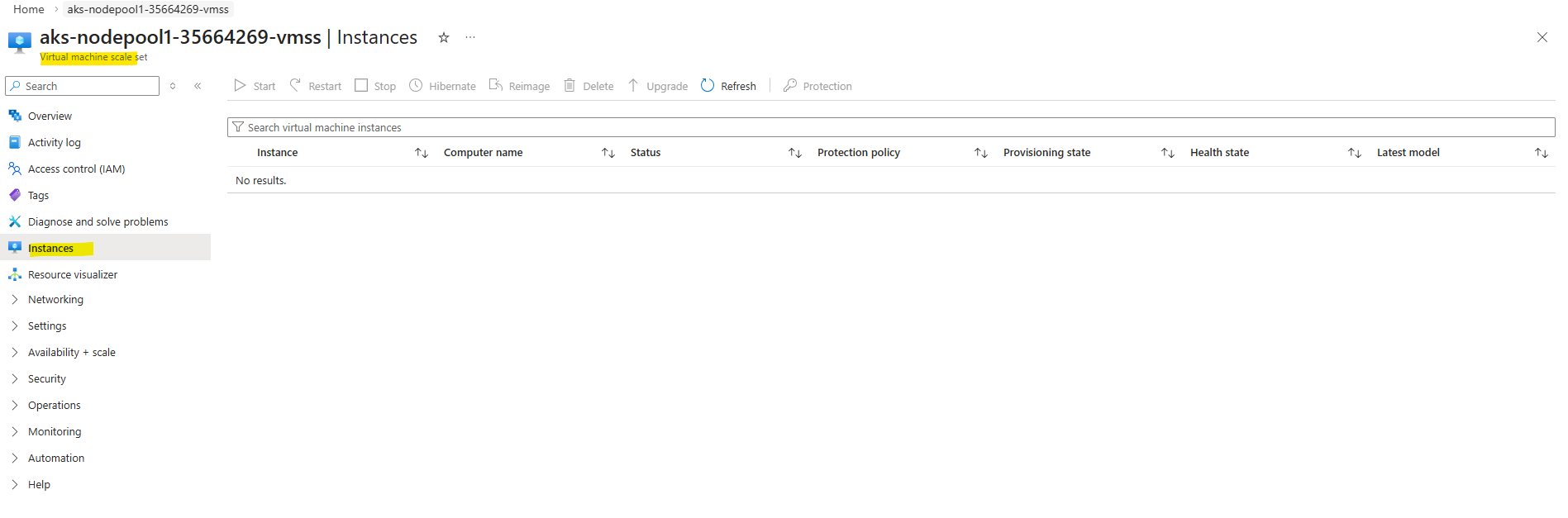Click the Refresh button label
Screen dimensions: 1568x518
pos(738,86)
